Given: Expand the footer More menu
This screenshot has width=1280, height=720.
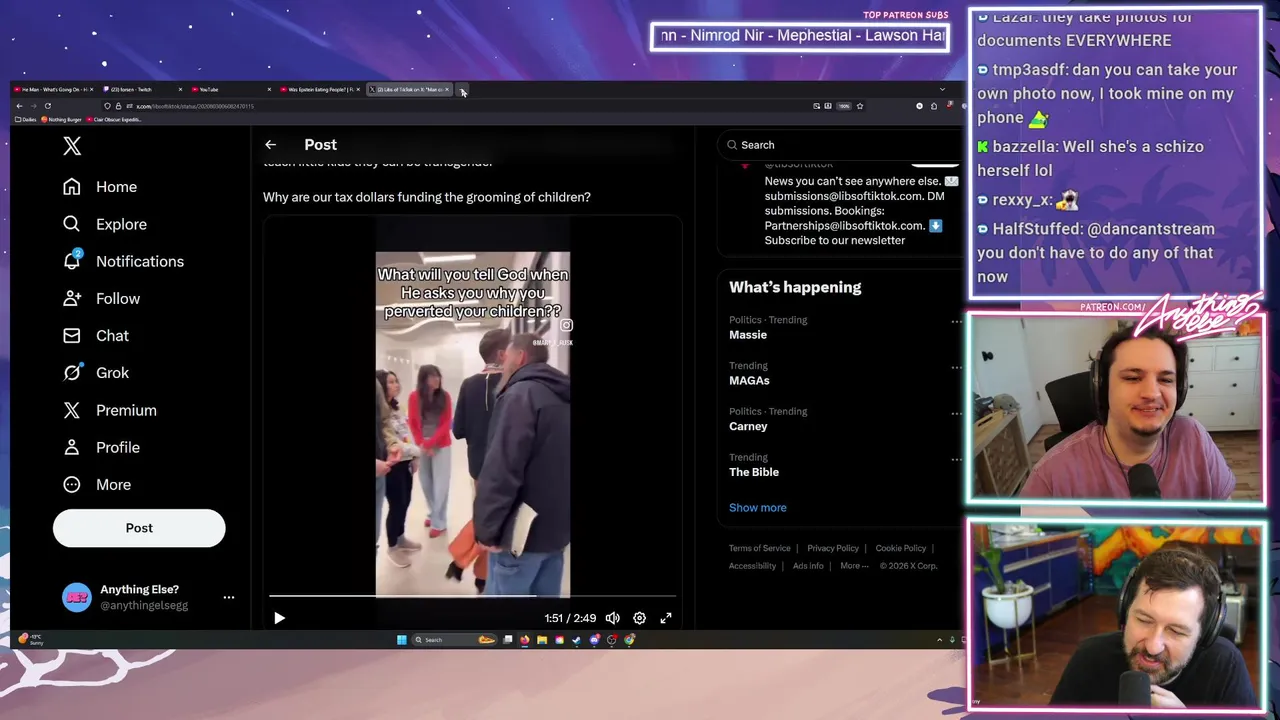Looking at the screenshot, I should [x=855, y=566].
